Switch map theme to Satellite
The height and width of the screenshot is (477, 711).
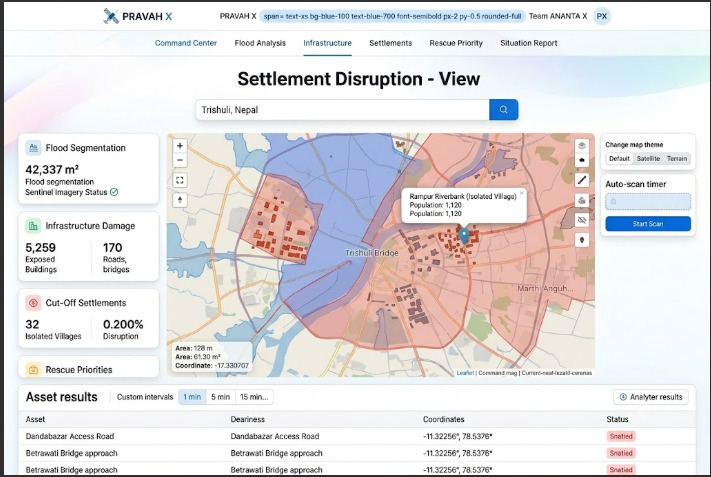pyautogui.click(x=648, y=159)
